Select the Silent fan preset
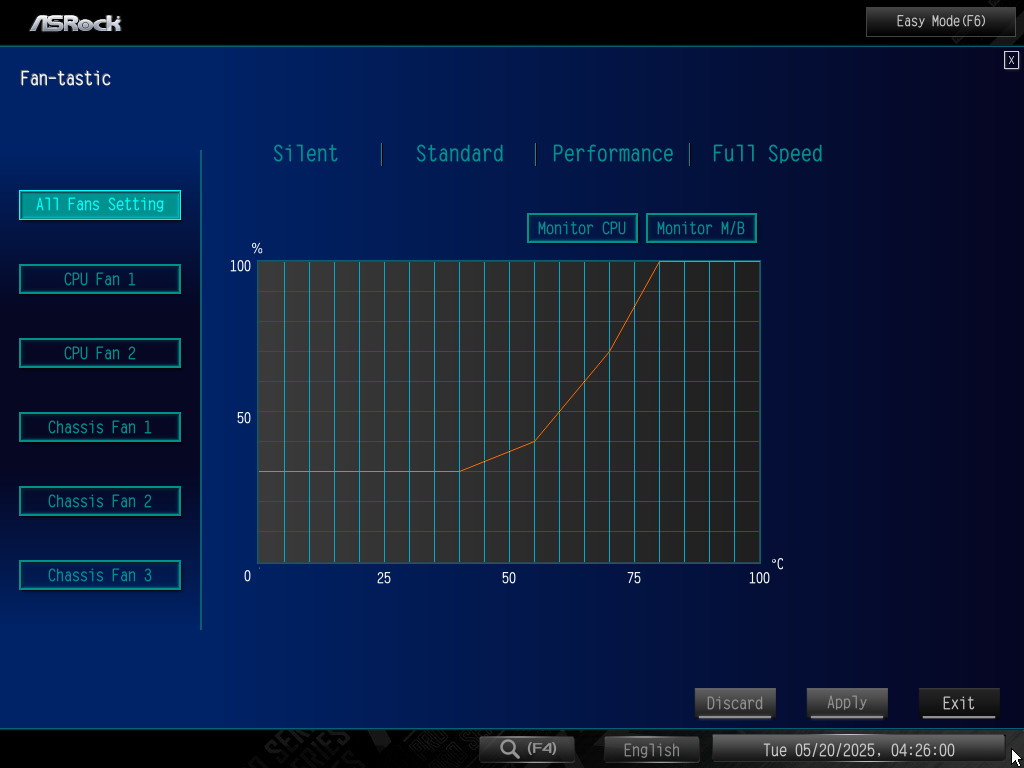 (x=306, y=153)
